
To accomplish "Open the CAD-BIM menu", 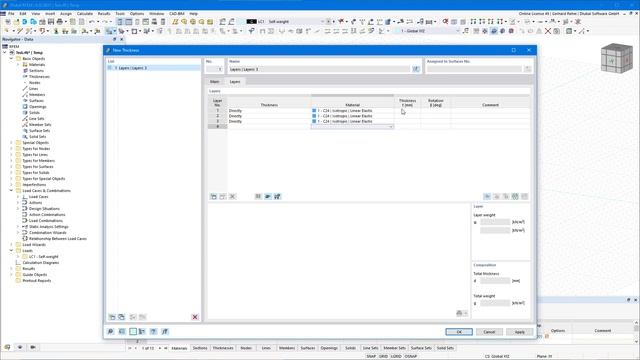I will point(176,13).
